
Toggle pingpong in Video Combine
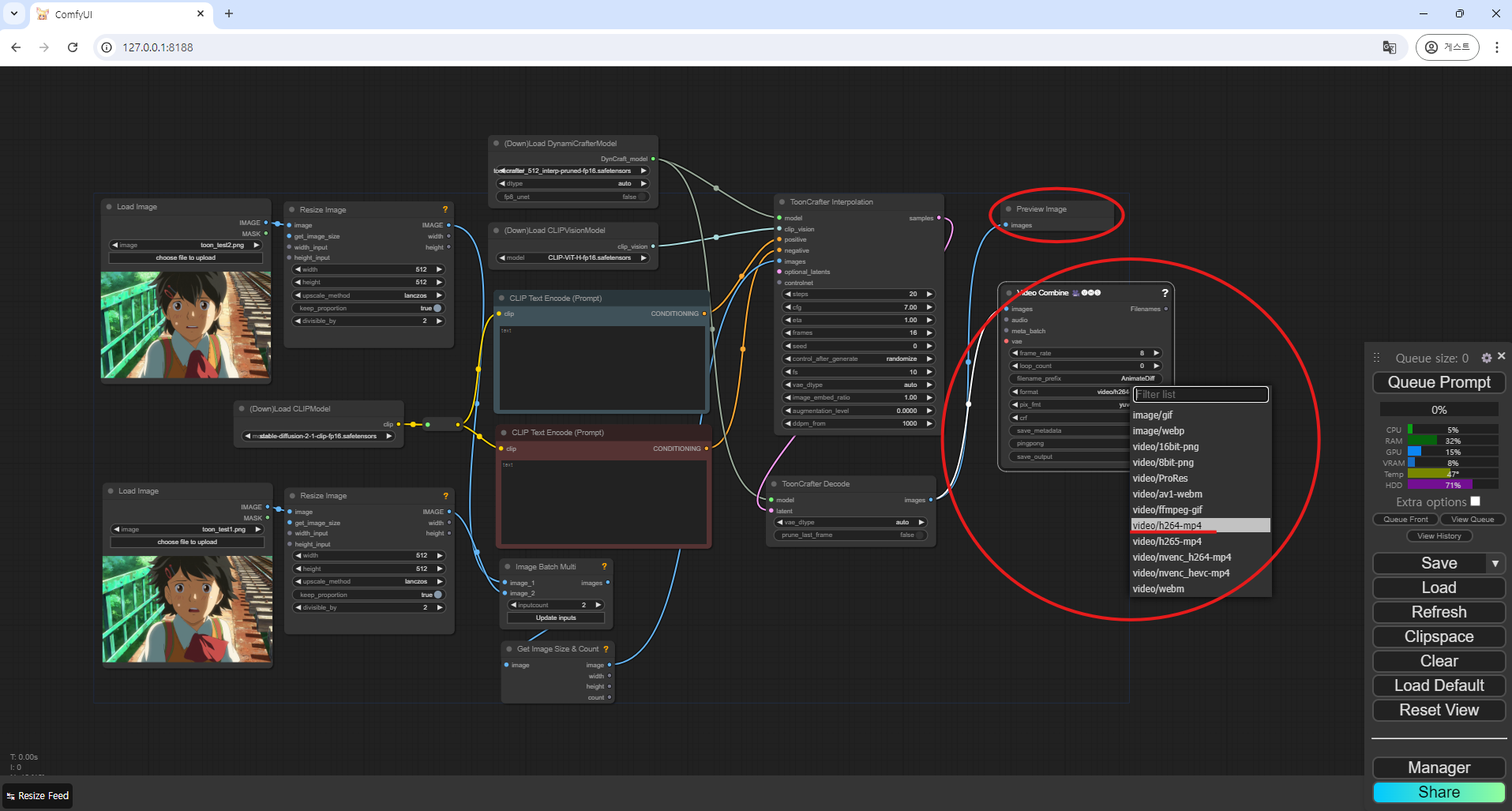point(1069,443)
